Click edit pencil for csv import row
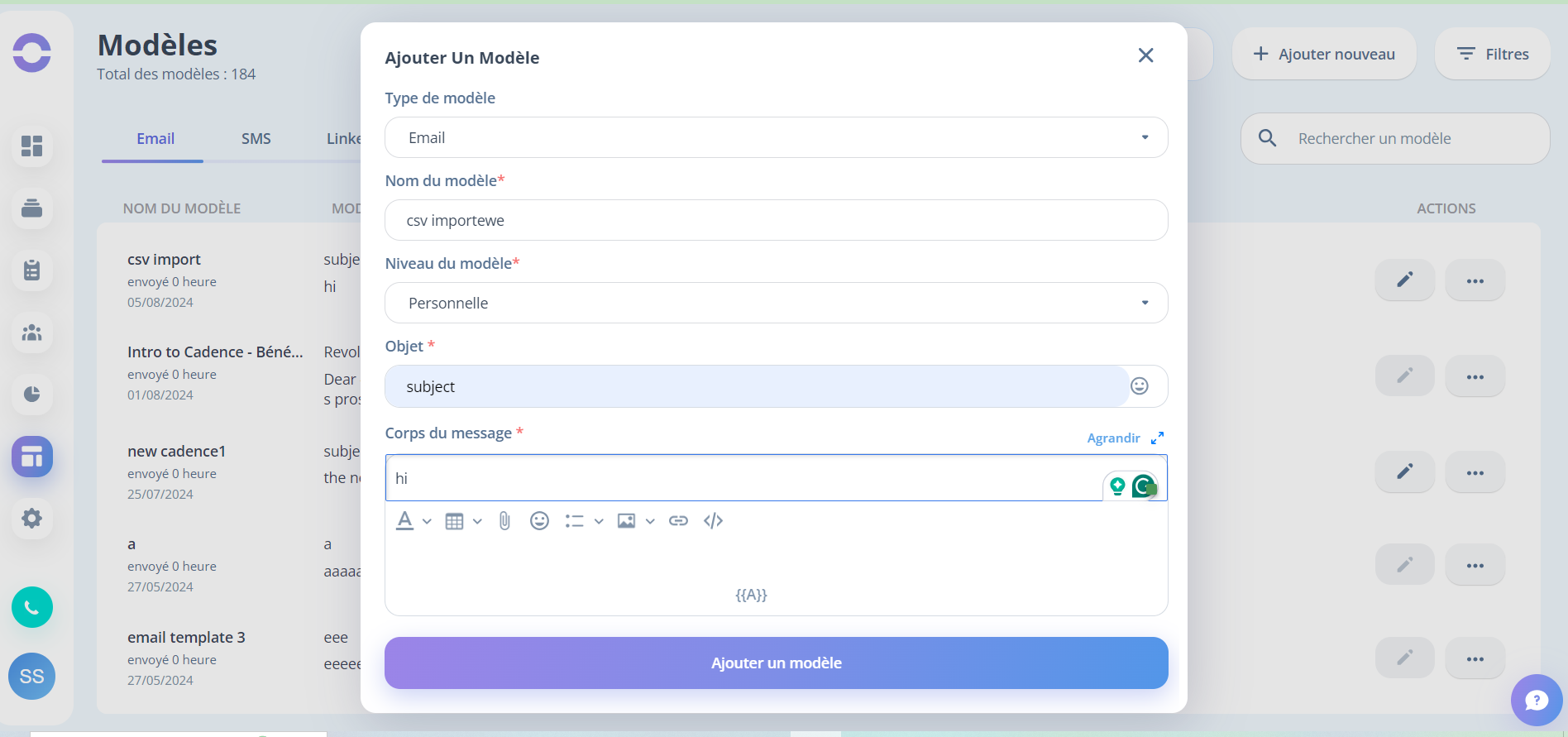The width and height of the screenshot is (1568, 737). point(1404,280)
